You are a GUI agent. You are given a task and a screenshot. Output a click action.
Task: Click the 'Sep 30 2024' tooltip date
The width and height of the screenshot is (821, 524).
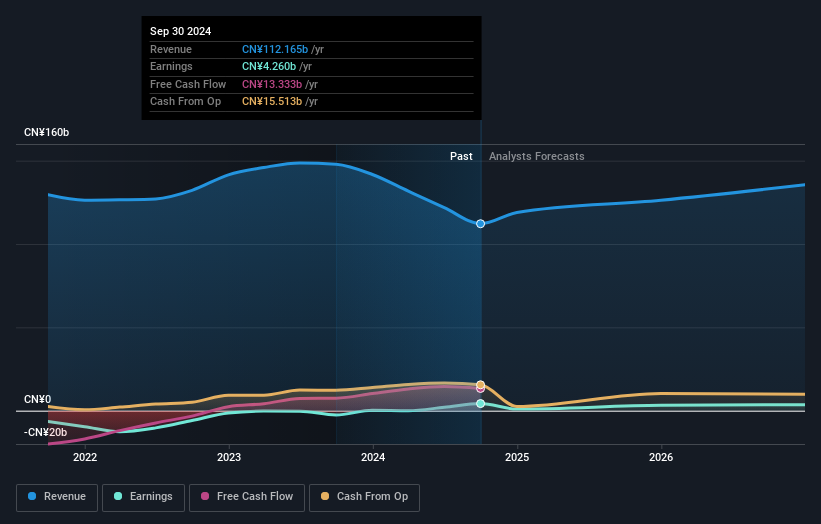click(x=181, y=31)
